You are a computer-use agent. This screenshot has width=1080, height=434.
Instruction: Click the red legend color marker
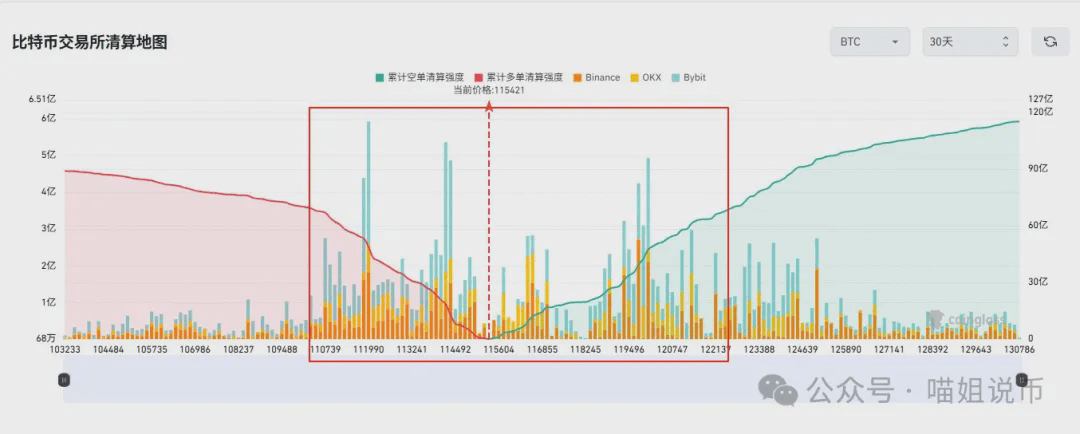pyautogui.click(x=479, y=78)
